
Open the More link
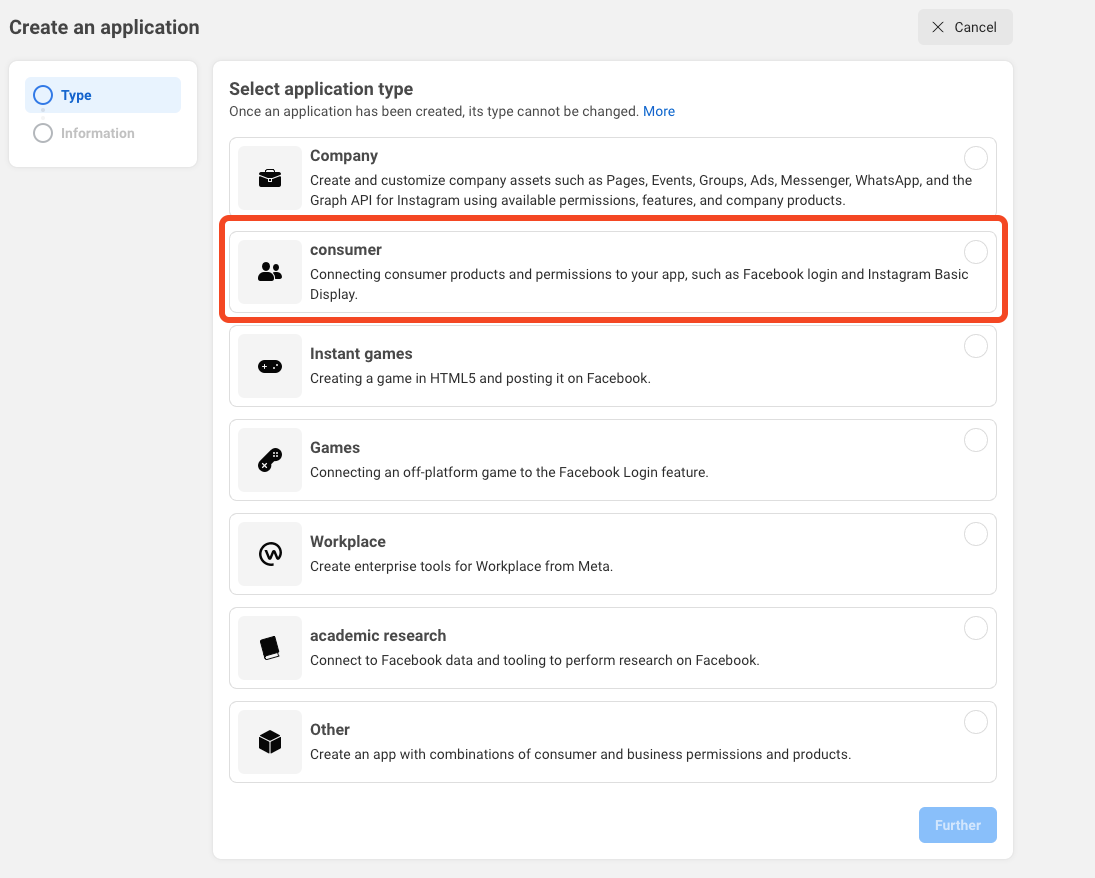(658, 111)
